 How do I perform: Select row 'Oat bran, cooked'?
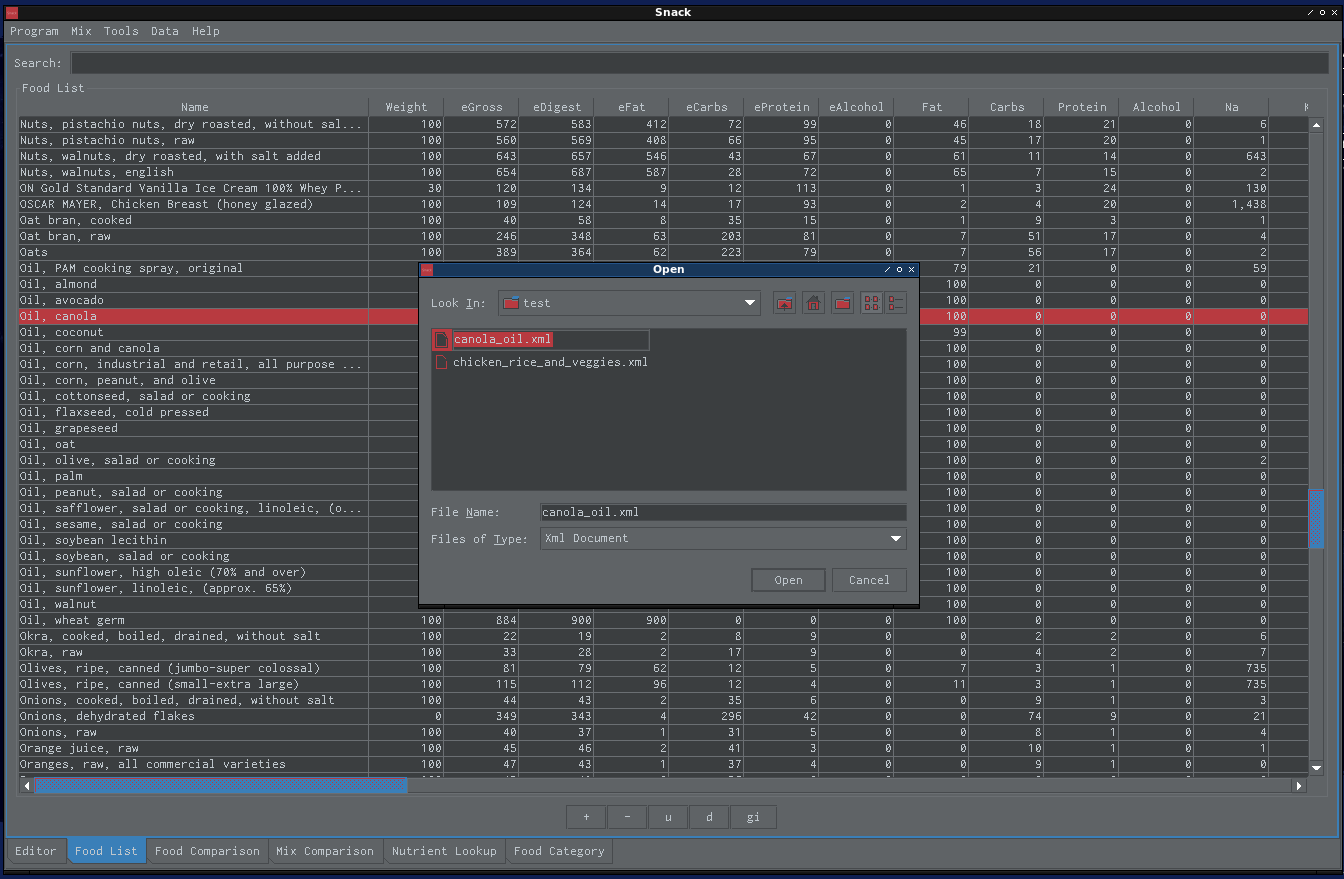pos(664,220)
